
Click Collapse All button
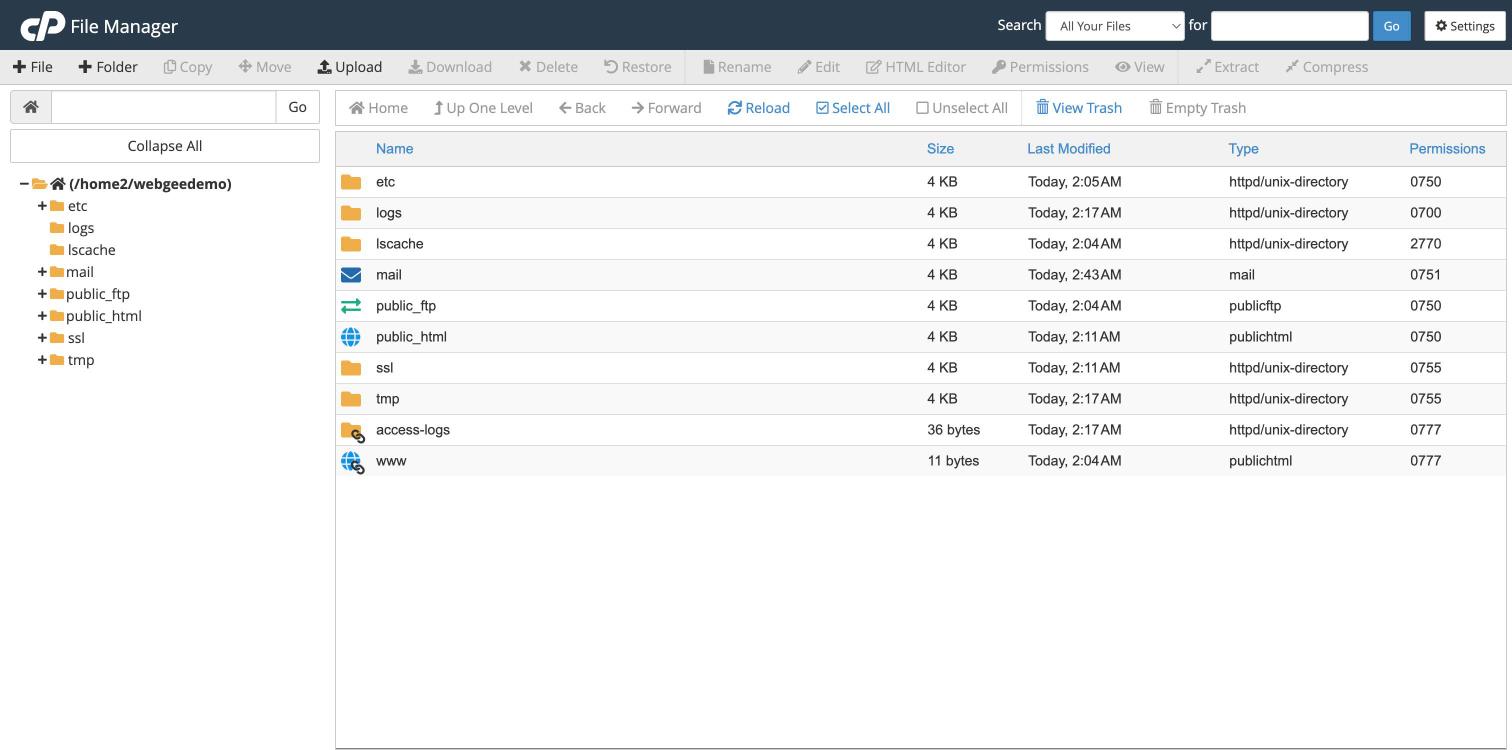click(165, 146)
